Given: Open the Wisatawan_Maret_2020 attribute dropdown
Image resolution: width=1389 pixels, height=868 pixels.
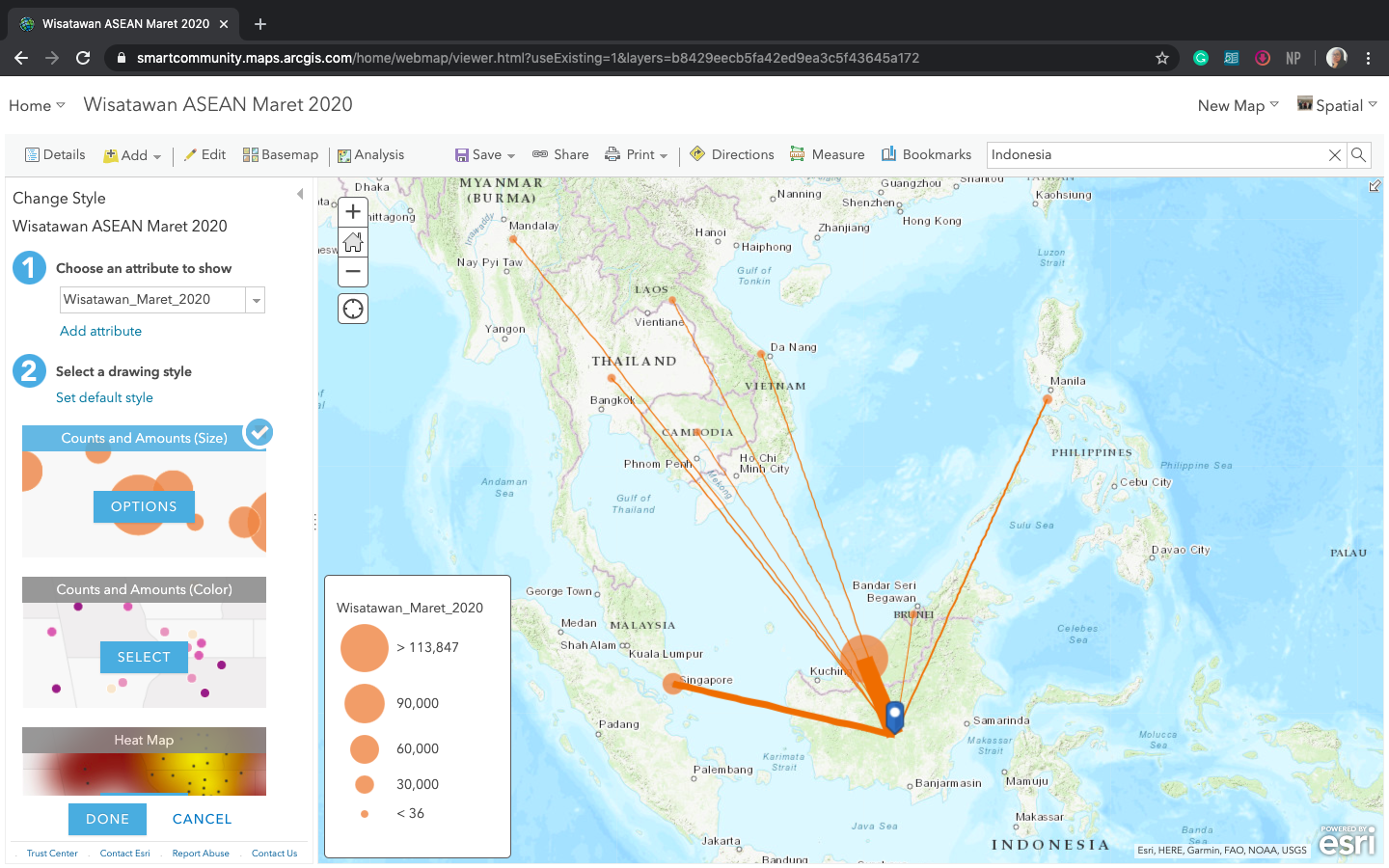Looking at the screenshot, I should [256, 300].
